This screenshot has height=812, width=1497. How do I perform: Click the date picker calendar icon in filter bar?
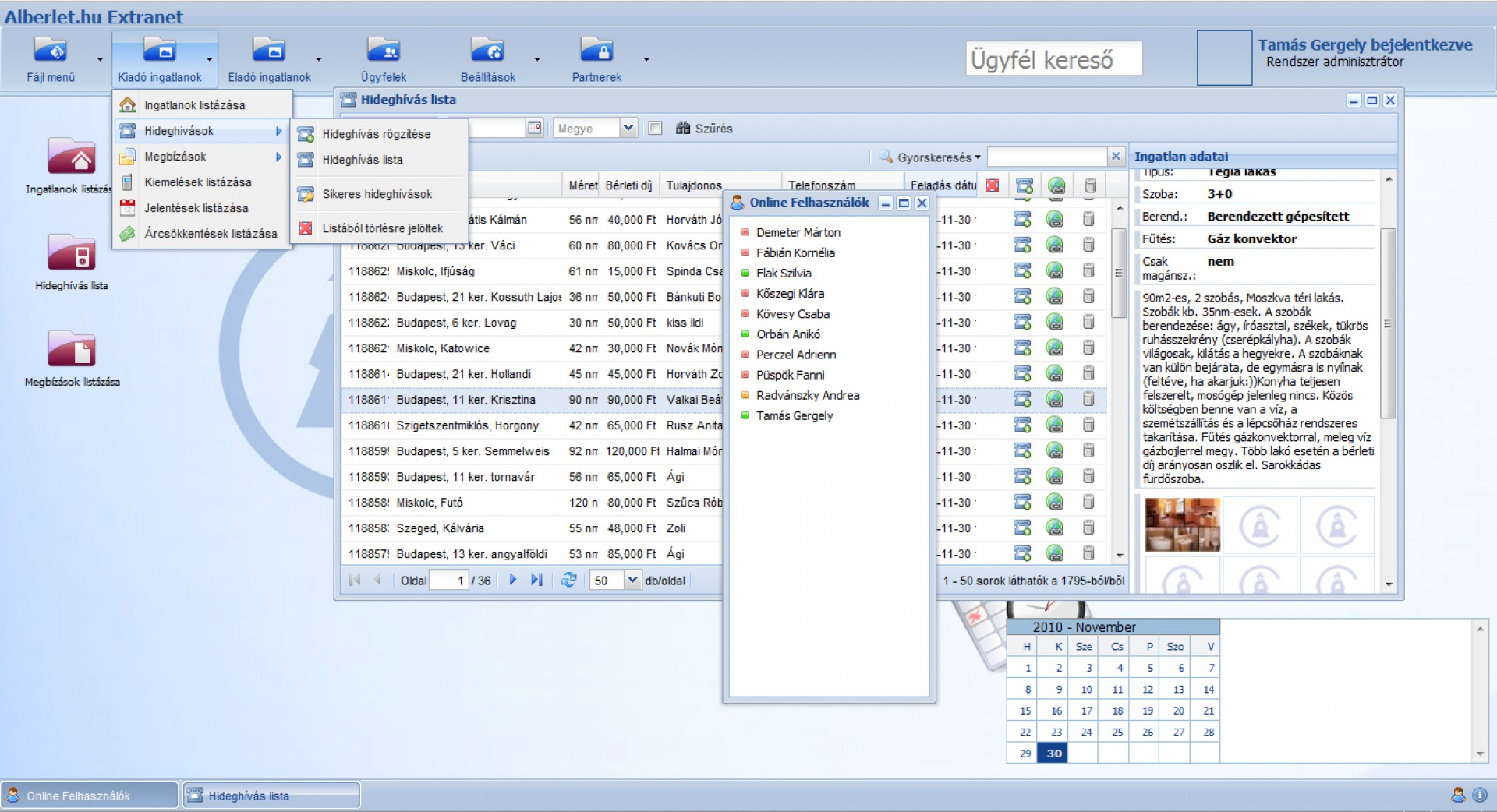[535, 128]
